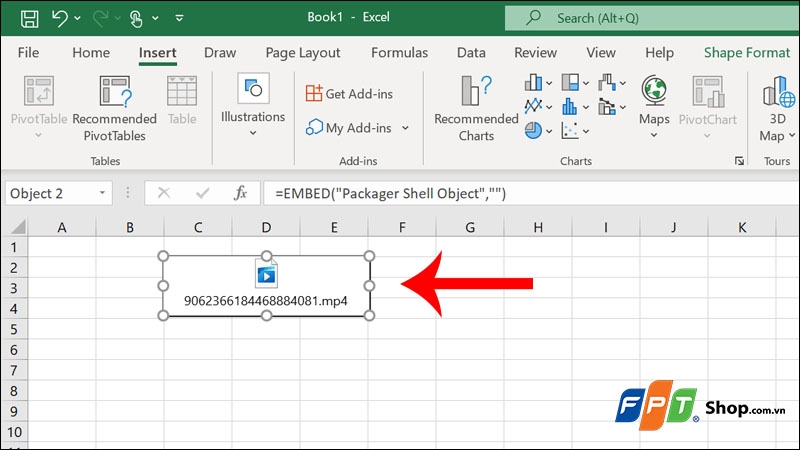Open the View tab
The image size is (800, 450).
pyautogui.click(x=601, y=53)
